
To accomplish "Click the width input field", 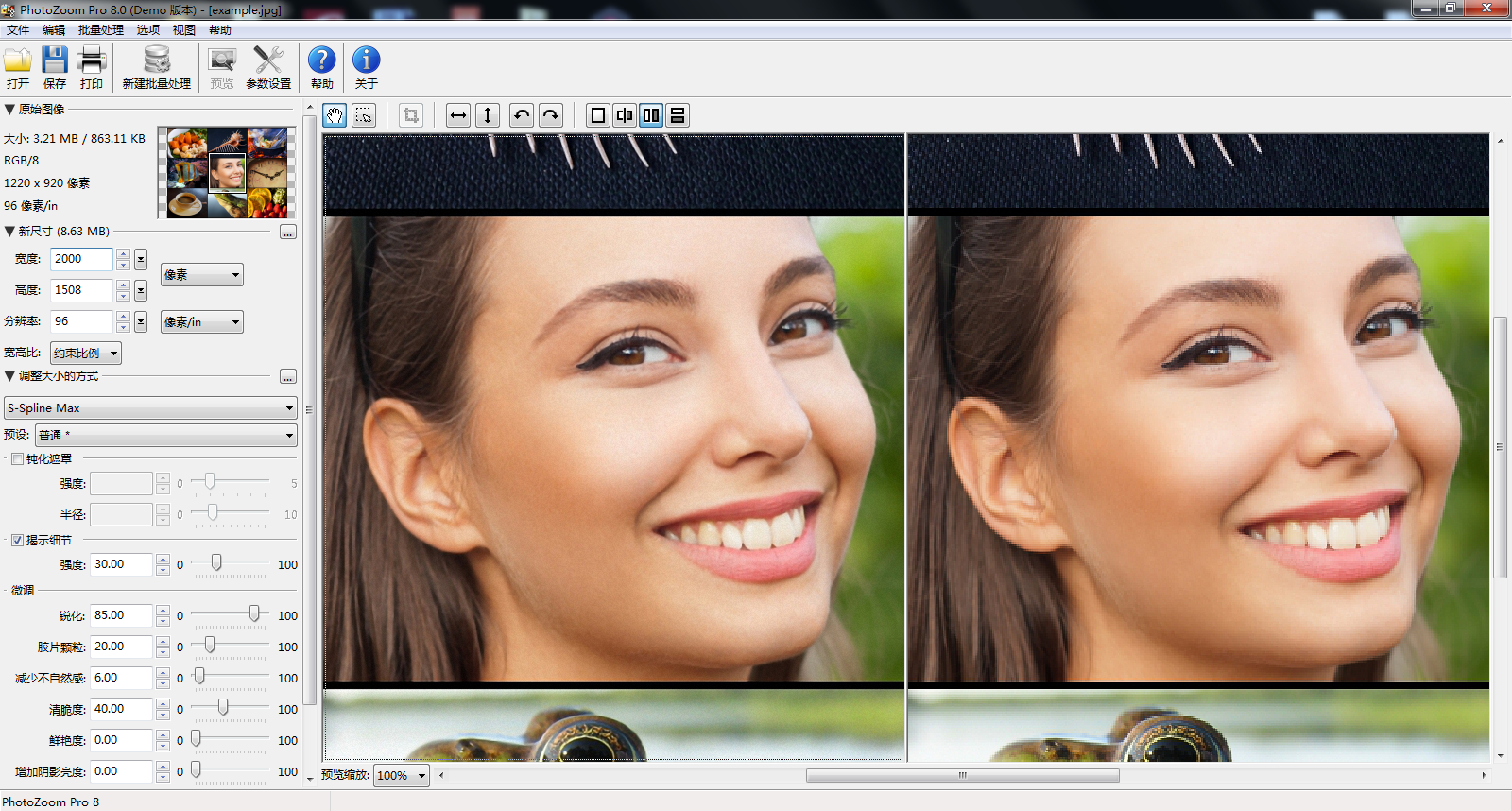I will click(x=81, y=259).
